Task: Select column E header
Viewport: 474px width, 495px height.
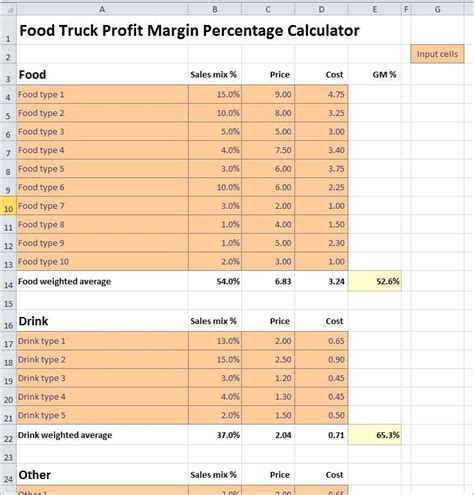Action: click(x=375, y=9)
